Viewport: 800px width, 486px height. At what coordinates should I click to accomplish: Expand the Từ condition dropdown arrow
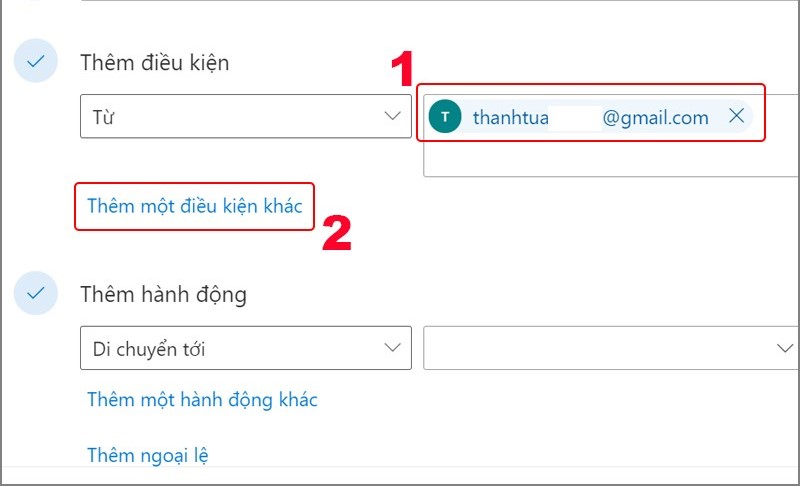[x=392, y=117]
